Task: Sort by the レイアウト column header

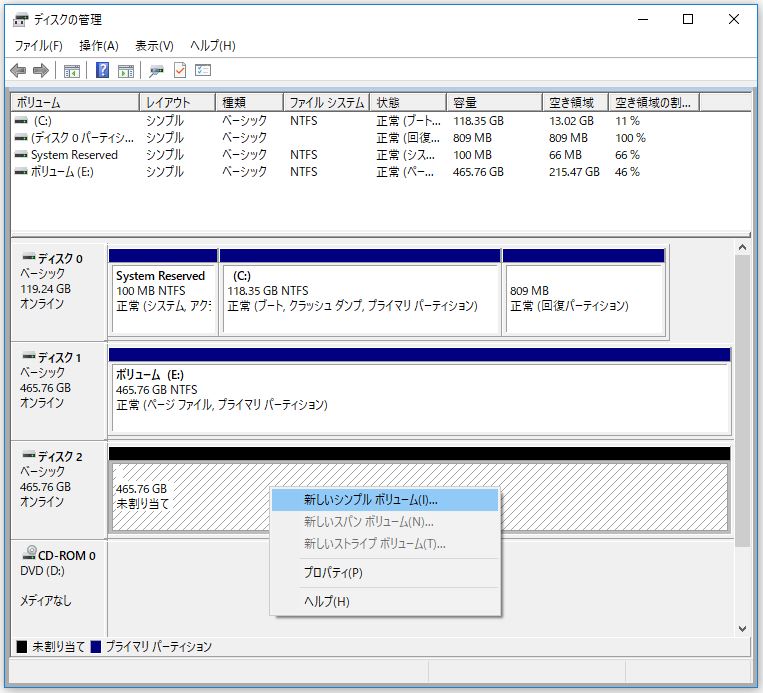Action: tap(177, 103)
